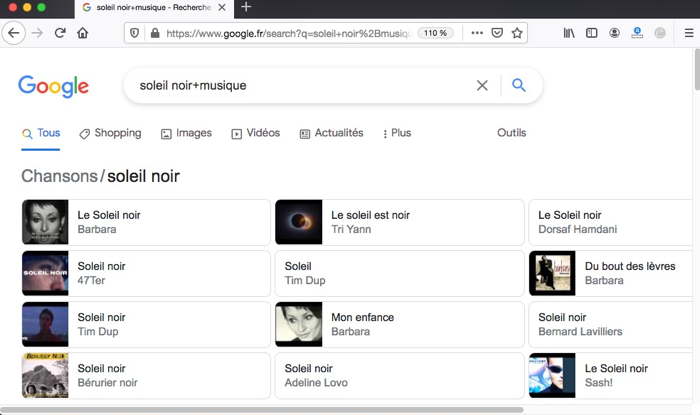Expand the Plus menu of search types

(x=397, y=133)
